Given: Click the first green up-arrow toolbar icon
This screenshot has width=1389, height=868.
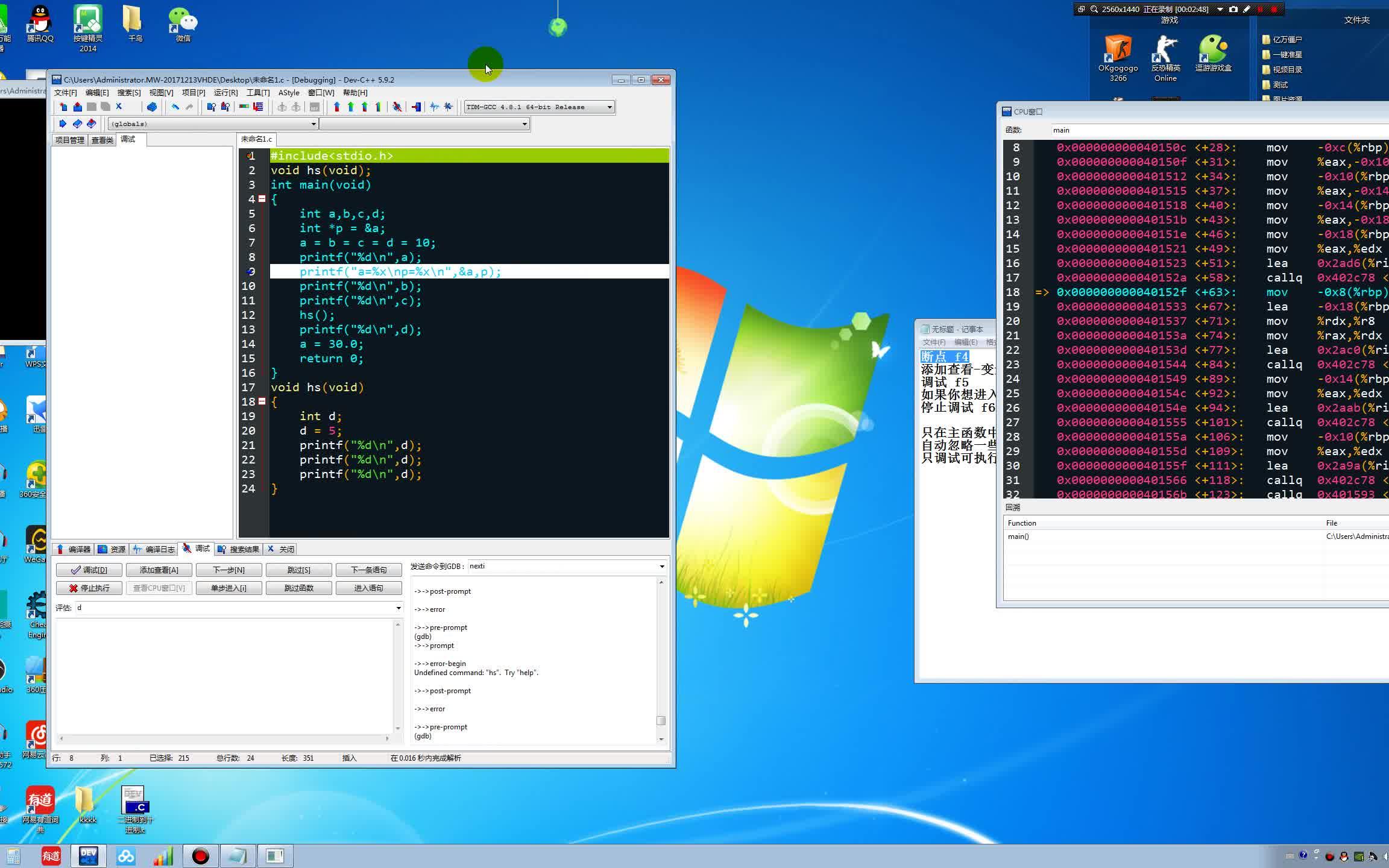Looking at the screenshot, I should [x=351, y=107].
